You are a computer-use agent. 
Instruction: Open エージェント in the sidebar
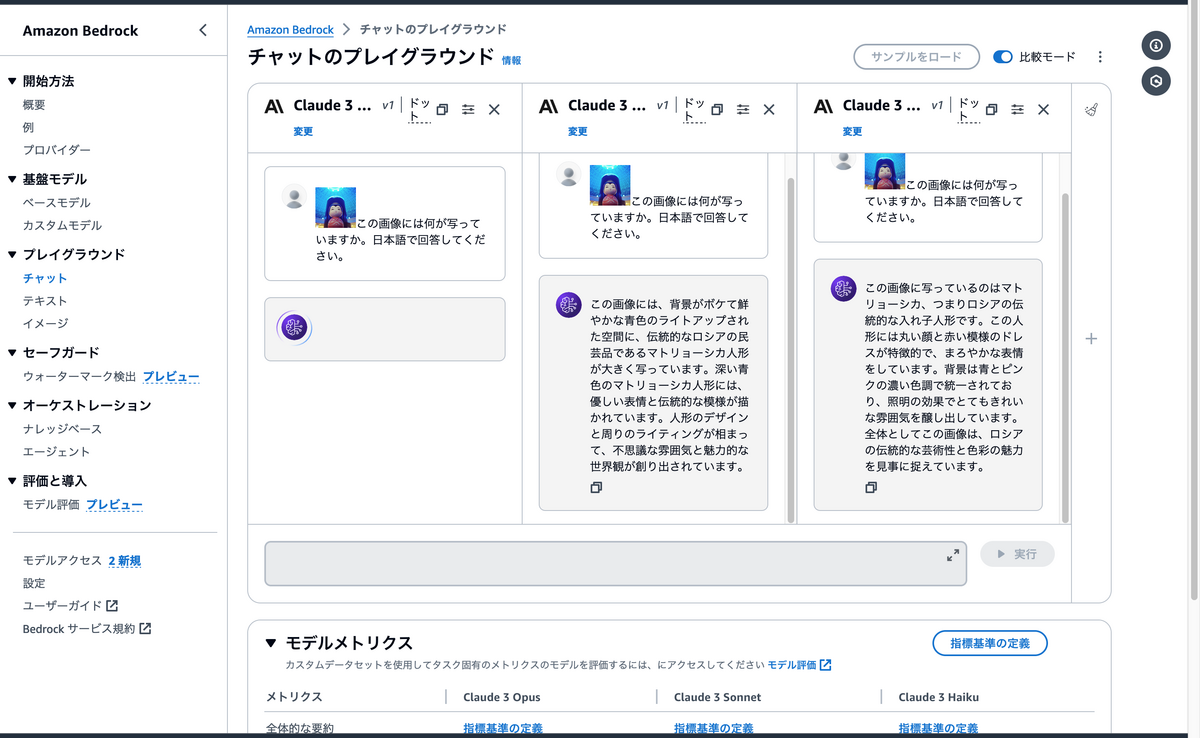57,452
